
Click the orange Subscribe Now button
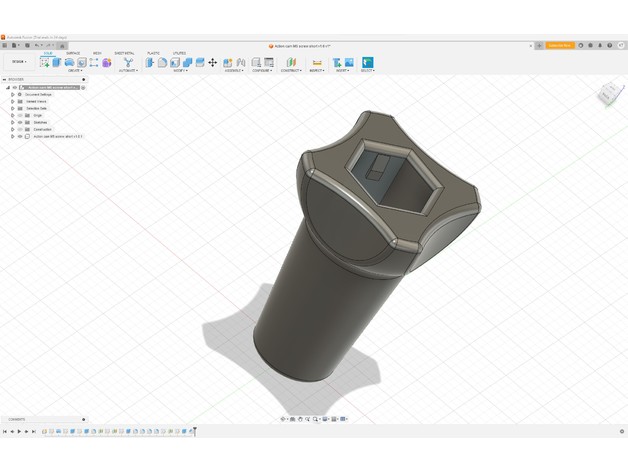tap(559, 45)
